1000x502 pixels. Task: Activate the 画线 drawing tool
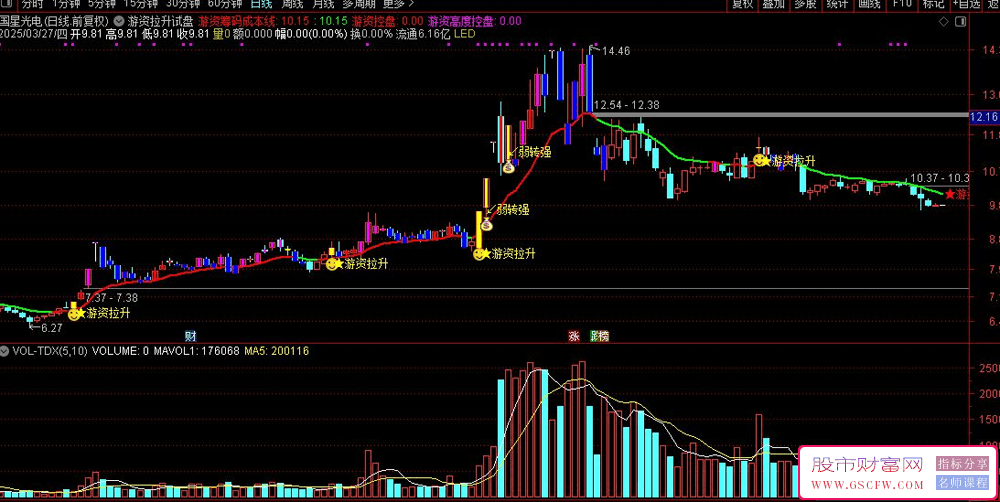click(x=869, y=4)
